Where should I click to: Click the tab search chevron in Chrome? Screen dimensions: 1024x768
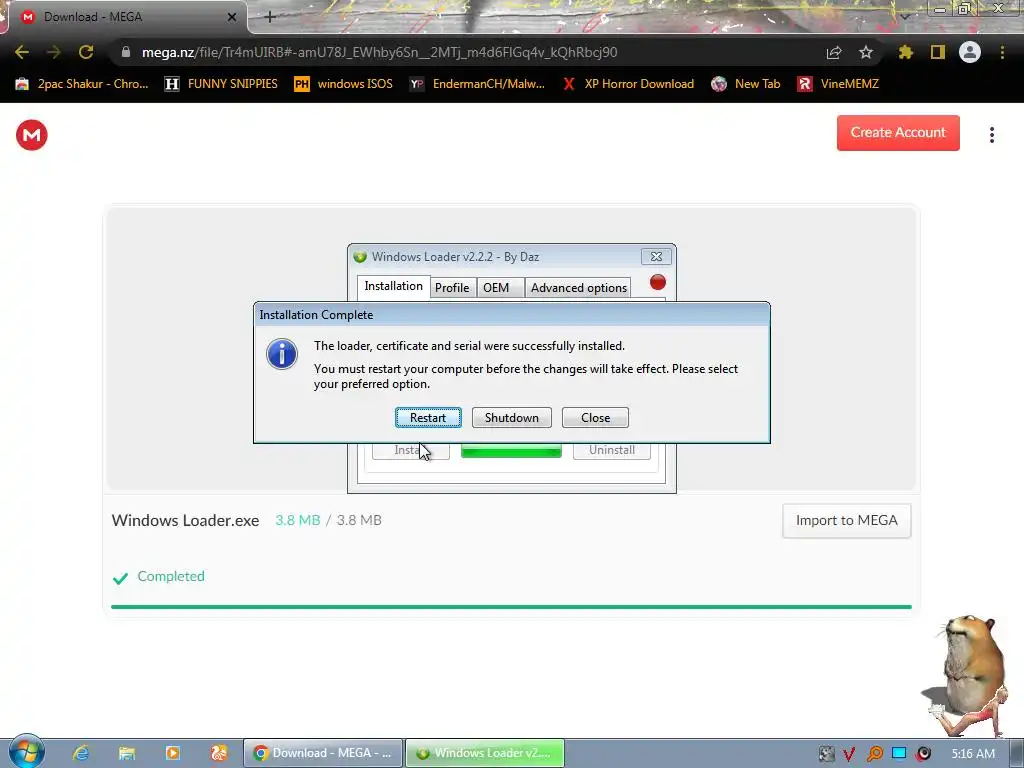[904, 17]
